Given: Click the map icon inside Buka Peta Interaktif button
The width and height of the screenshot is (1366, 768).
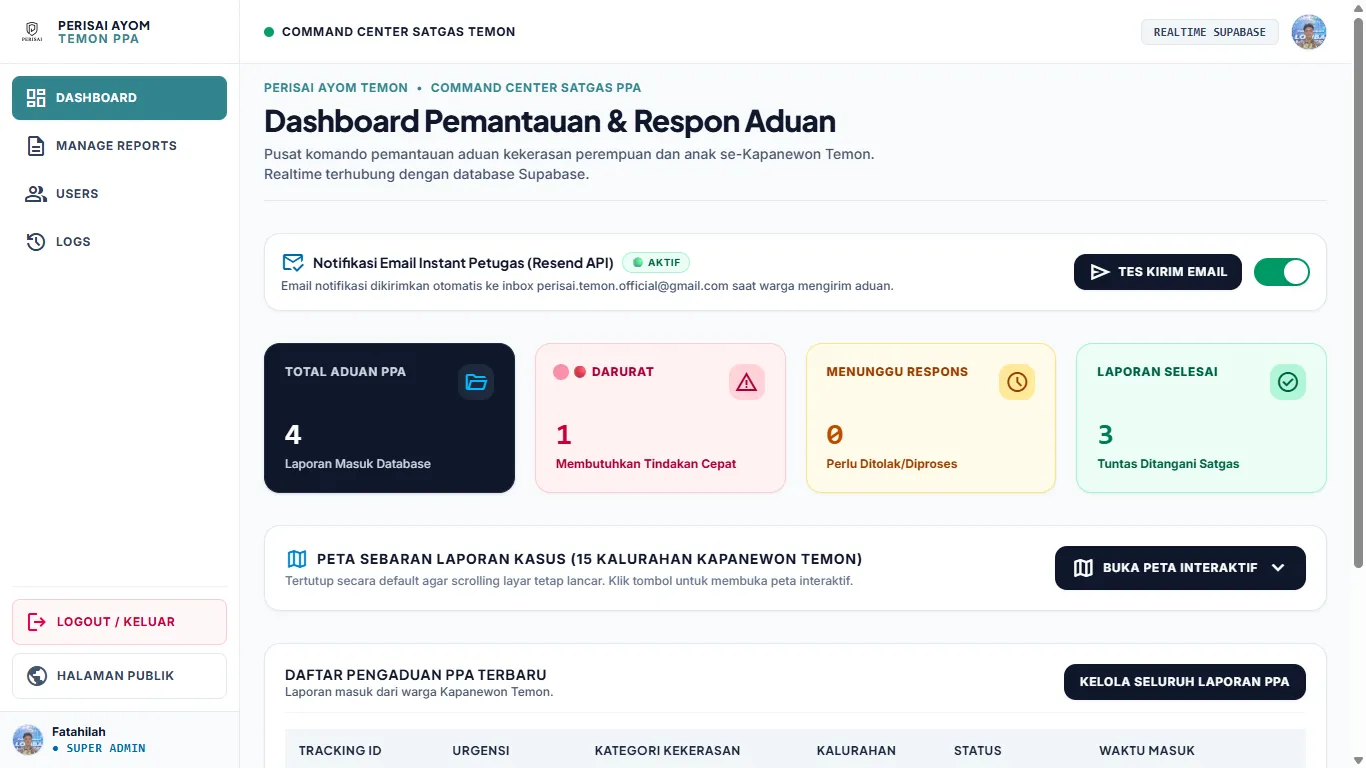Looking at the screenshot, I should tap(1083, 568).
